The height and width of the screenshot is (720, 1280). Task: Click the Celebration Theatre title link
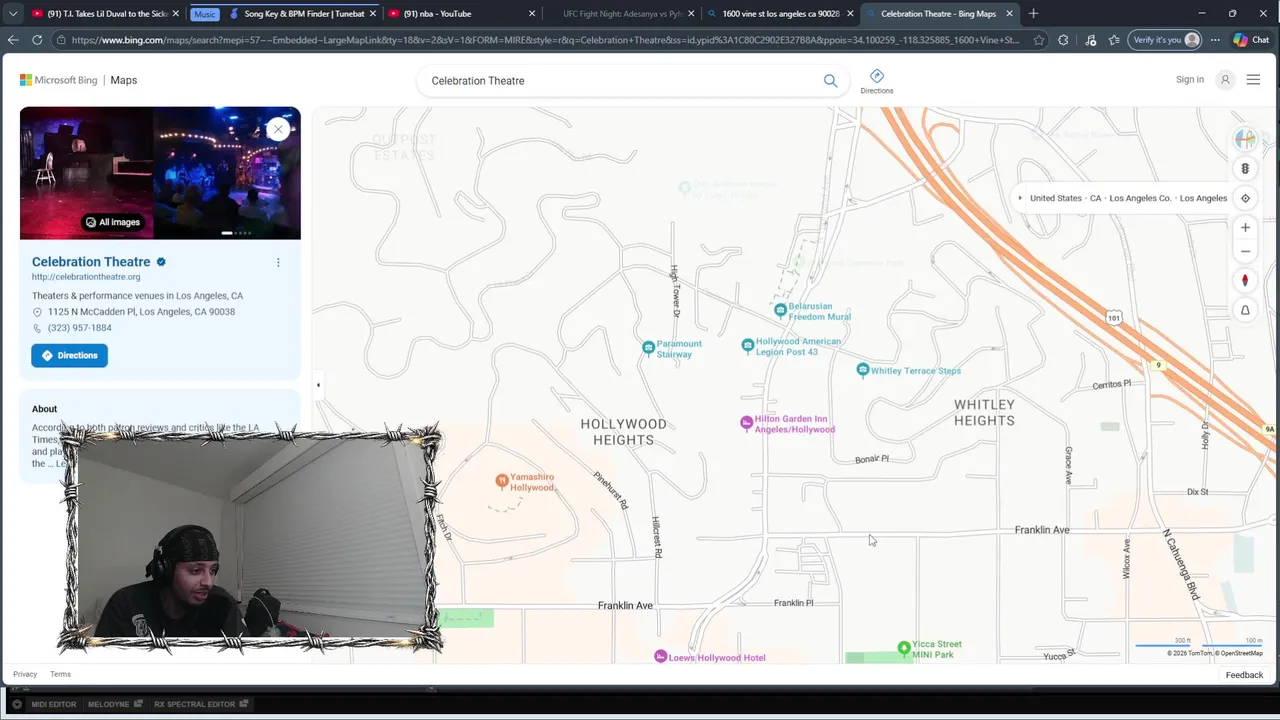point(91,262)
